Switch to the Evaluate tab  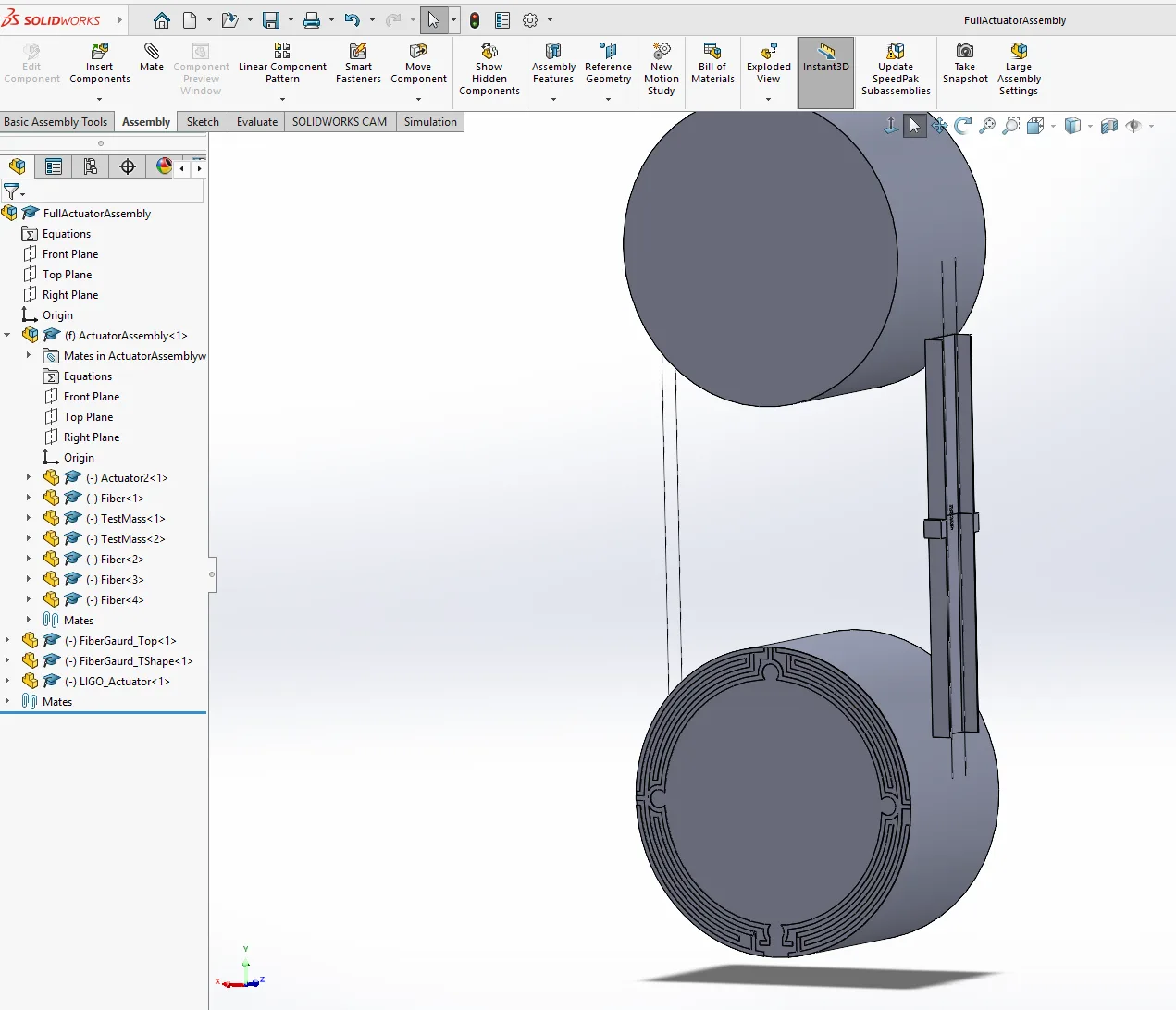256,122
